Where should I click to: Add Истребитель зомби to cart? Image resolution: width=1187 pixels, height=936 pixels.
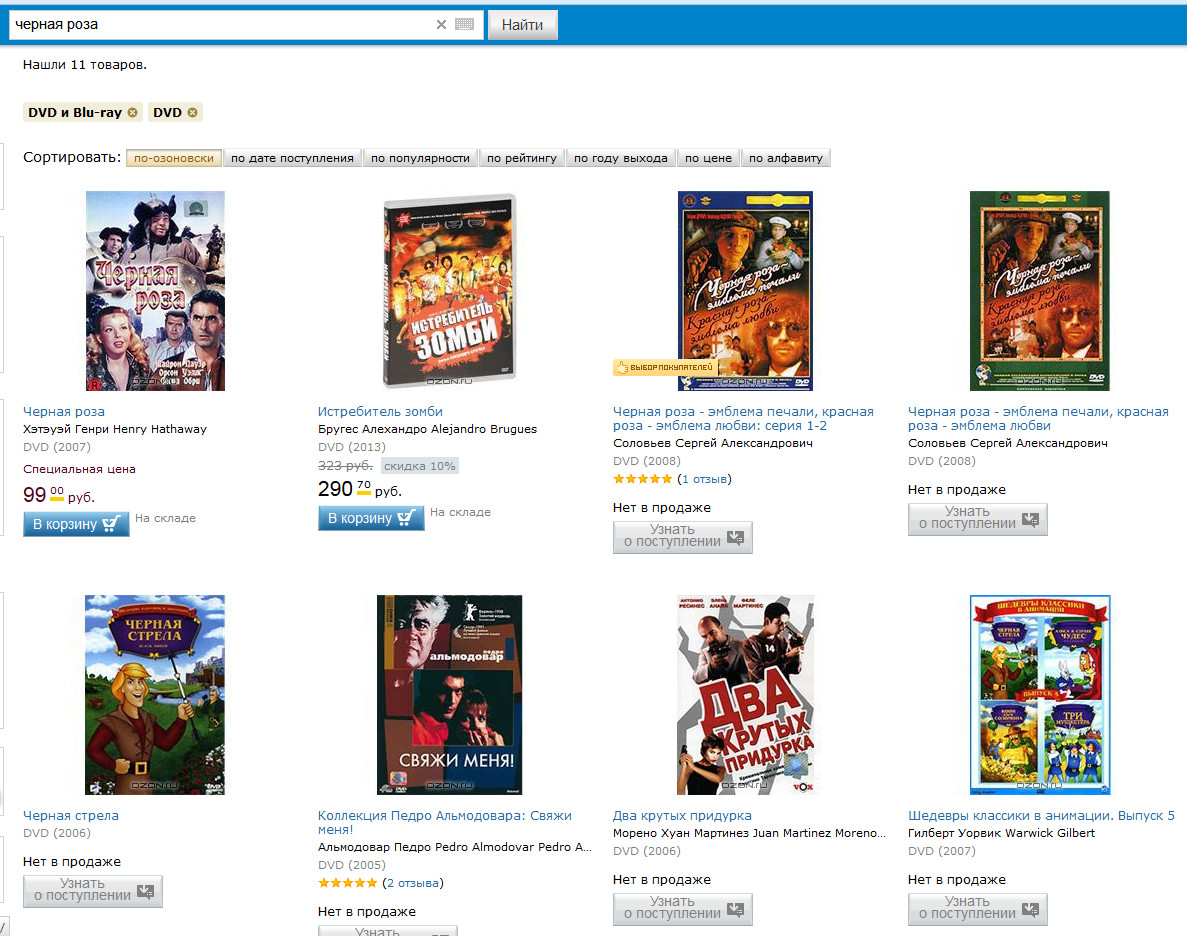tap(371, 518)
